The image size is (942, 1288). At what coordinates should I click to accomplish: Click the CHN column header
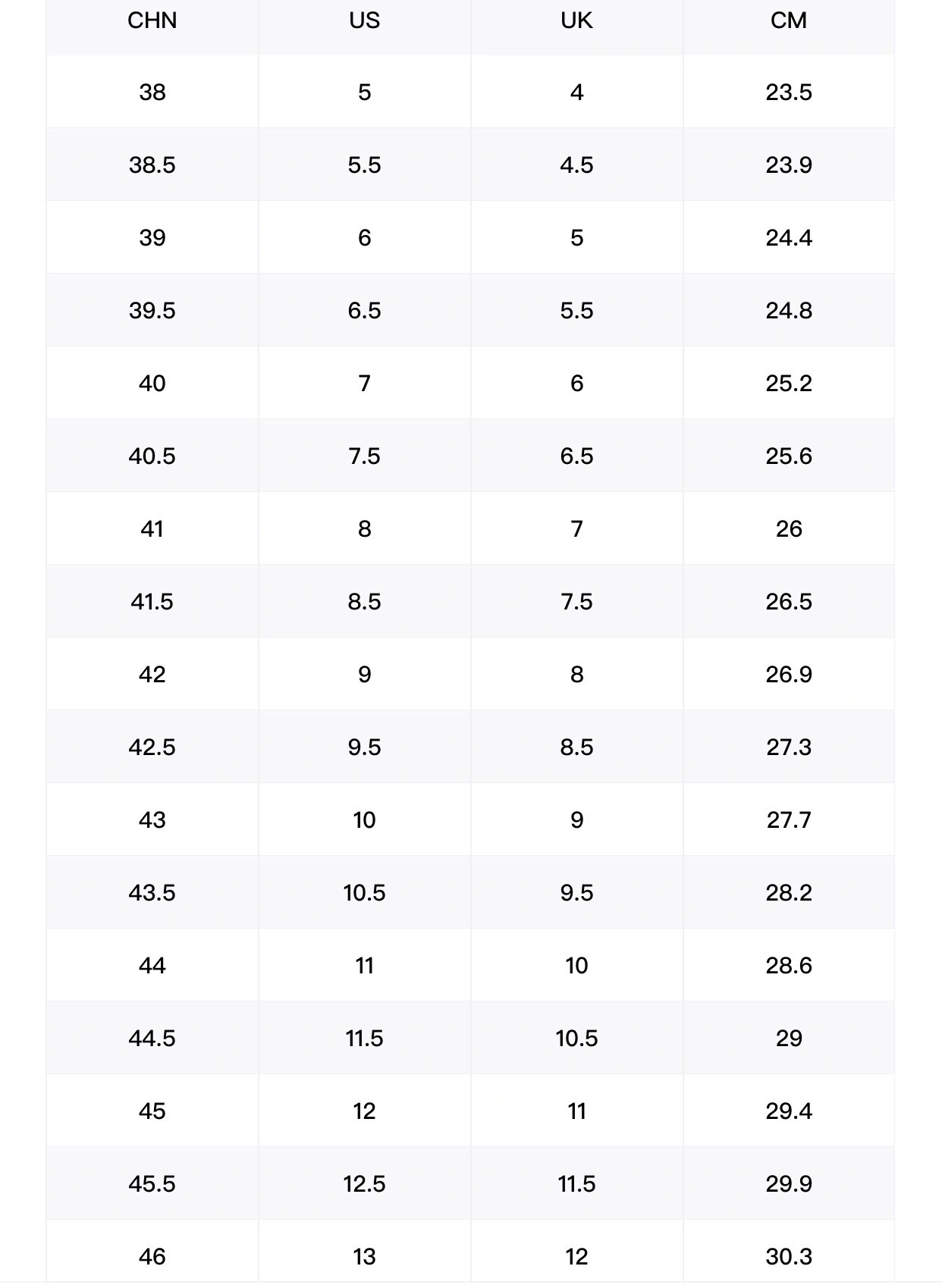click(152, 20)
